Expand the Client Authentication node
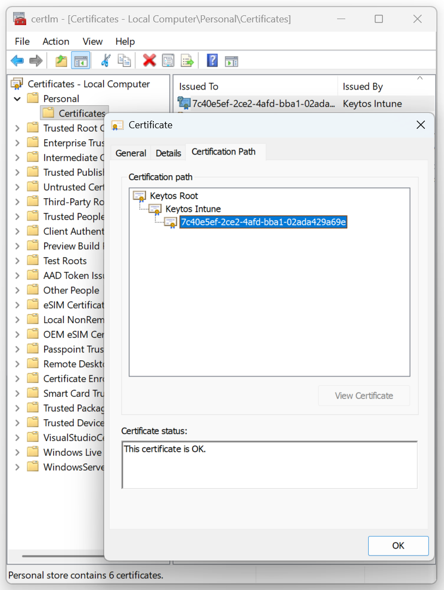 [x=17, y=231]
